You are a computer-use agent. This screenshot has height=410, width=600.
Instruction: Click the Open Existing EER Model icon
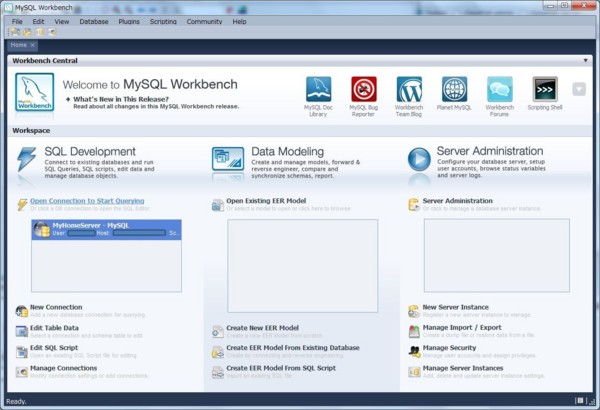[218, 205]
